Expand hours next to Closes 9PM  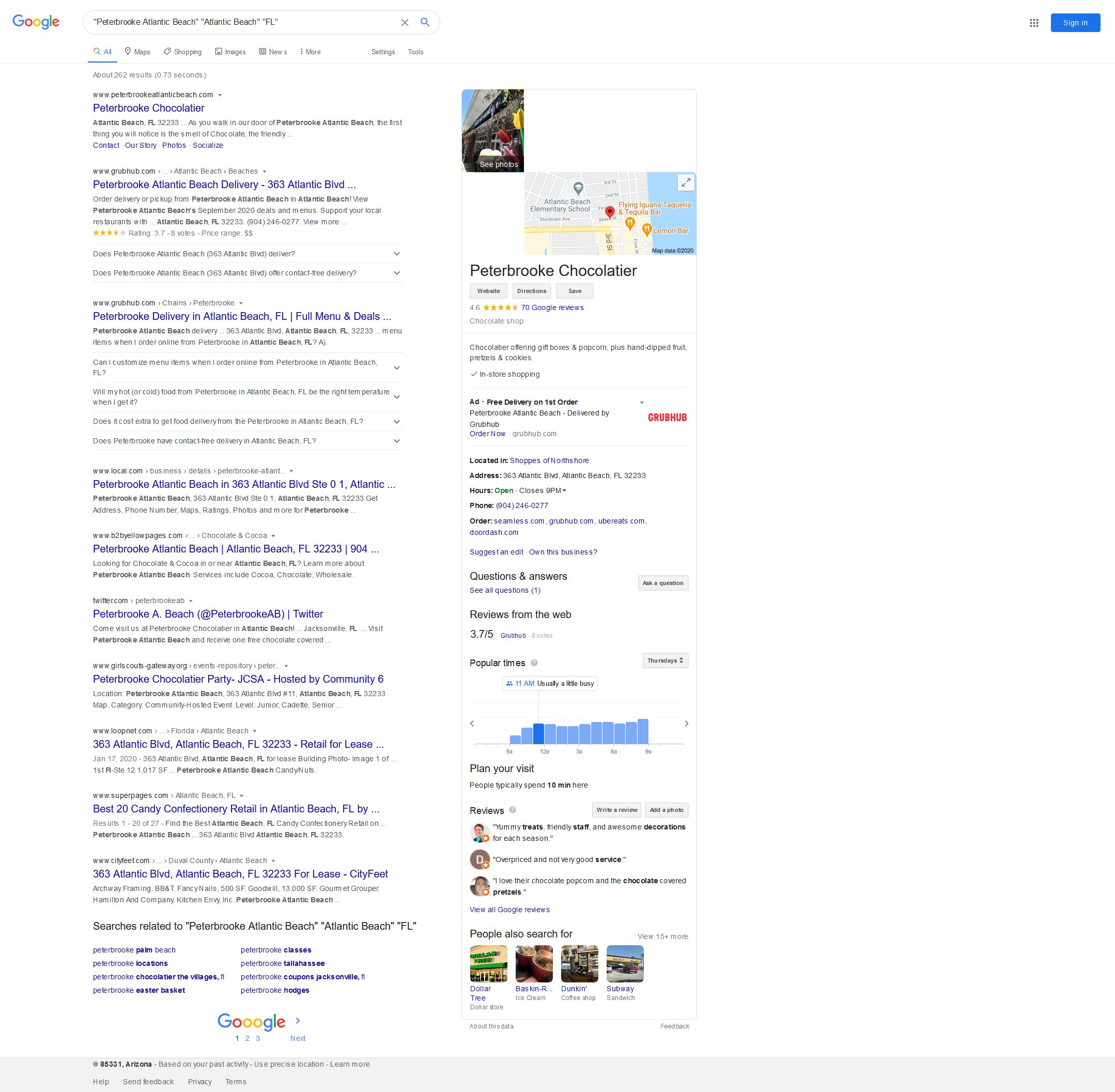click(564, 491)
